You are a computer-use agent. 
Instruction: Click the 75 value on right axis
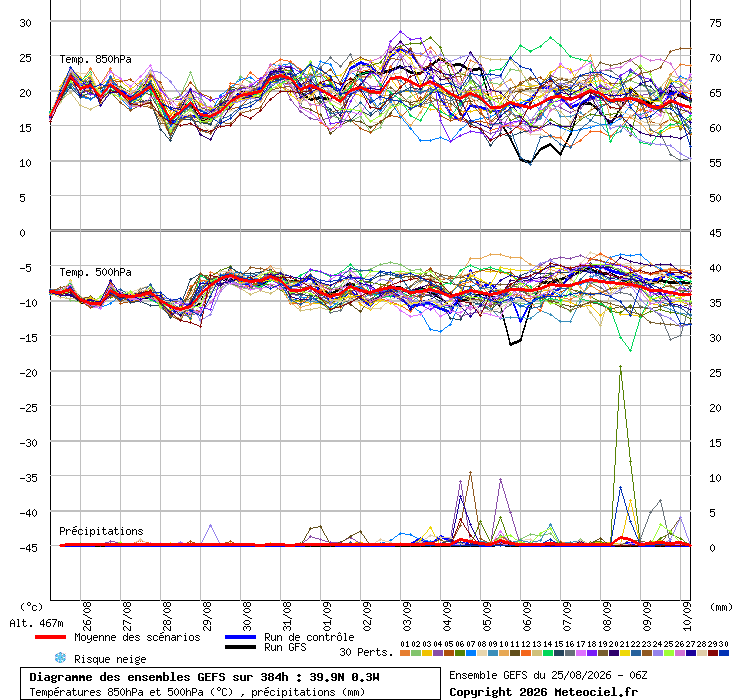click(x=715, y=23)
